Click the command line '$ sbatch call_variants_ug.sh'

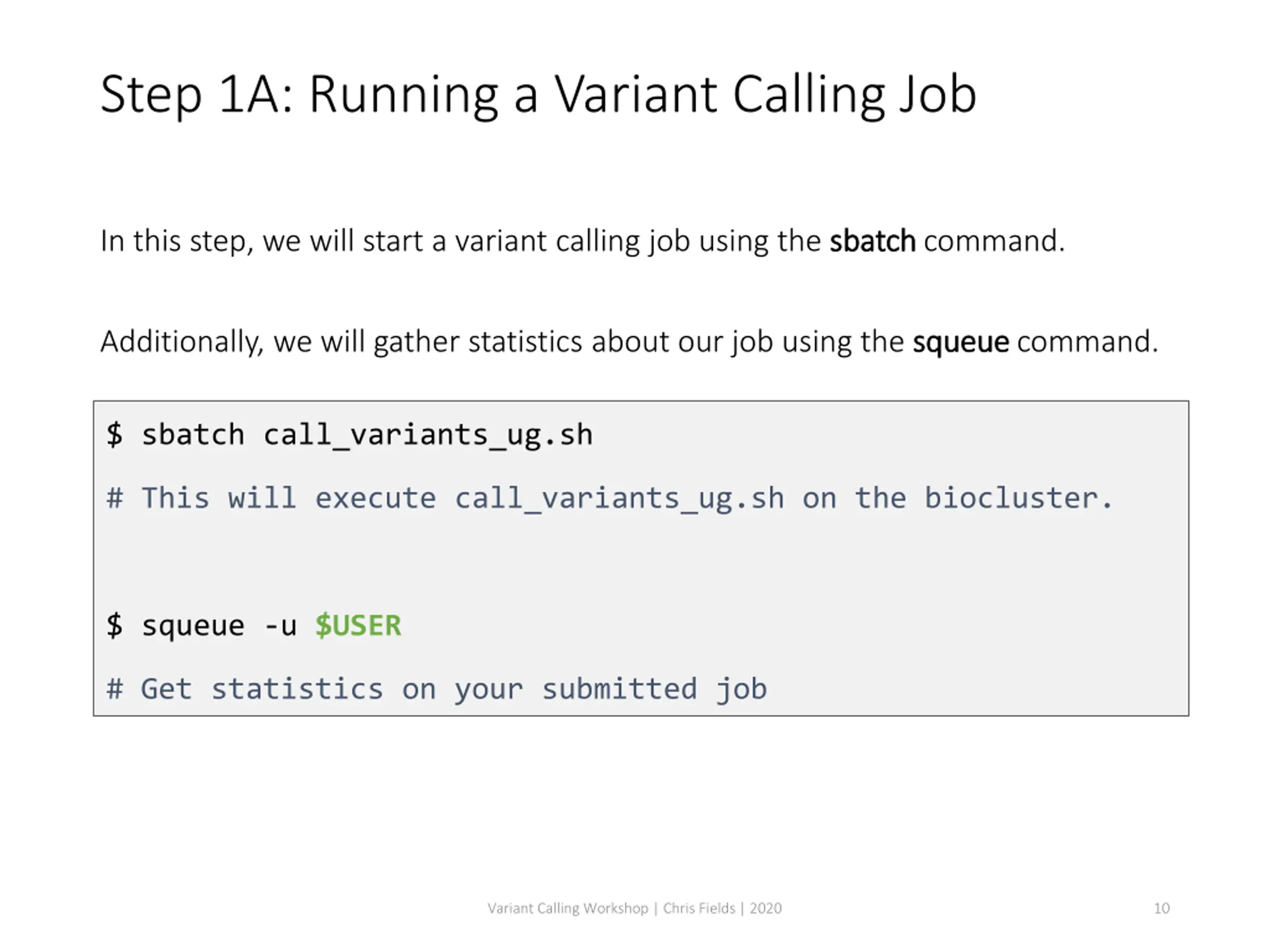(349, 435)
